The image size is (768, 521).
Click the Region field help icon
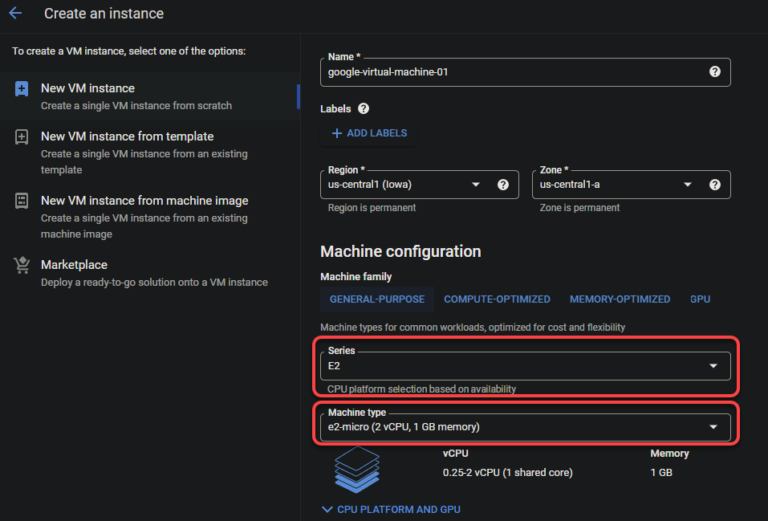pos(503,184)
